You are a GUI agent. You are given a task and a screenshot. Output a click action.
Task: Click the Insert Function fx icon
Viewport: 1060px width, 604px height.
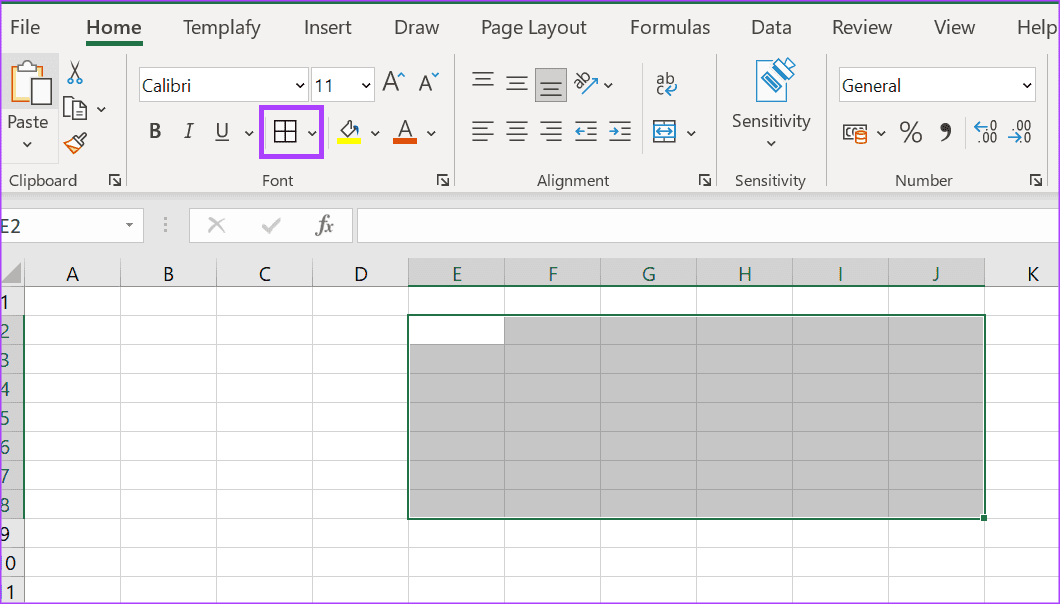pos(325,225)
